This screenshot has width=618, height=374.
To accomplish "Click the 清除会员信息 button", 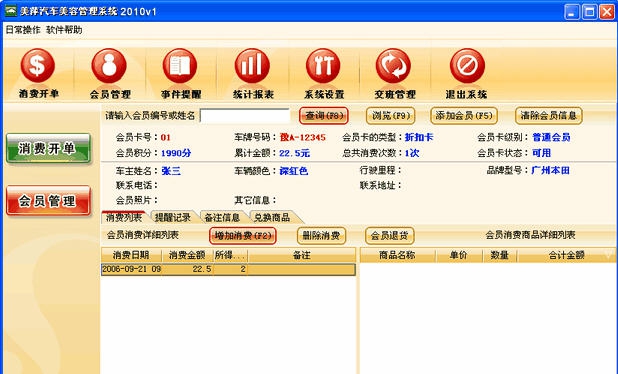I will tap(549, 116).
